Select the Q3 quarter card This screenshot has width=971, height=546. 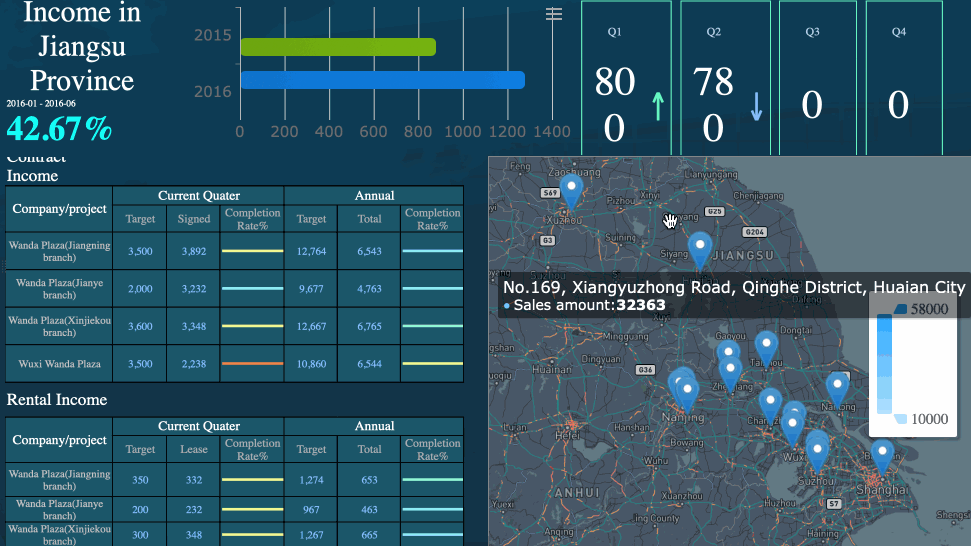coord(817,77)
